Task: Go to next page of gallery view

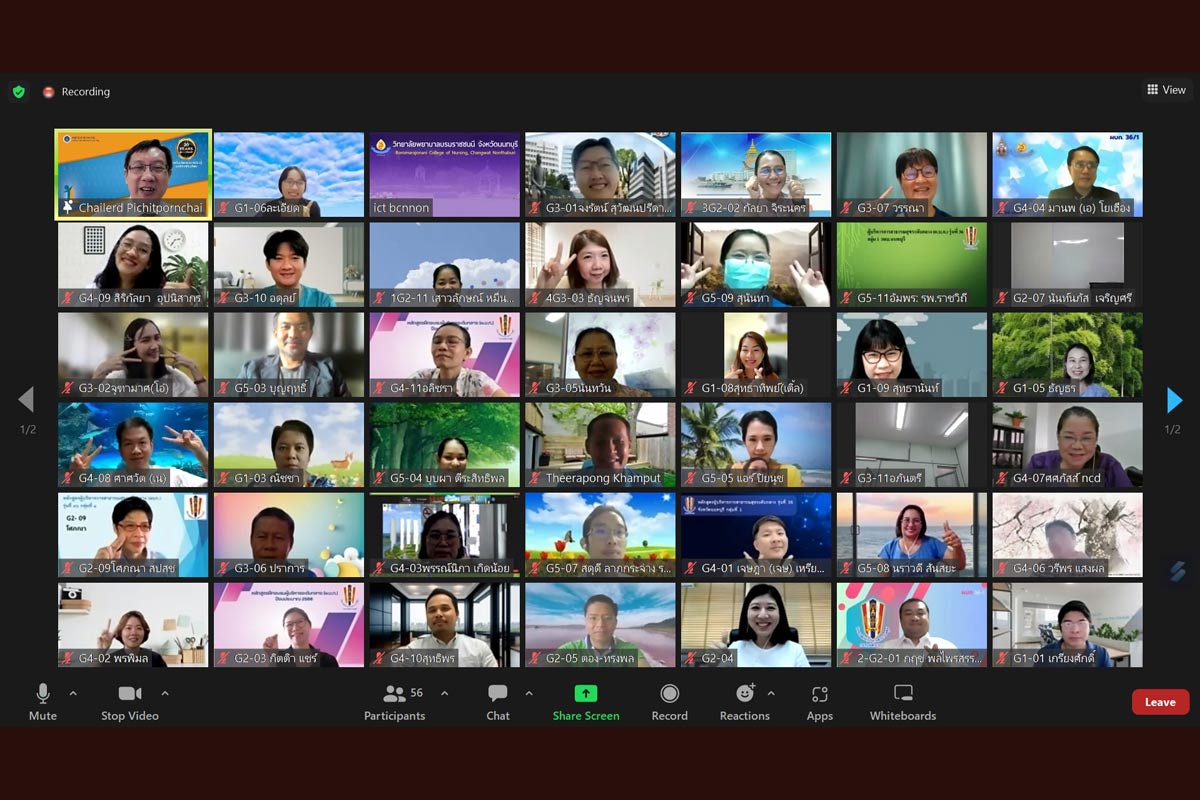Action: 1174,400
